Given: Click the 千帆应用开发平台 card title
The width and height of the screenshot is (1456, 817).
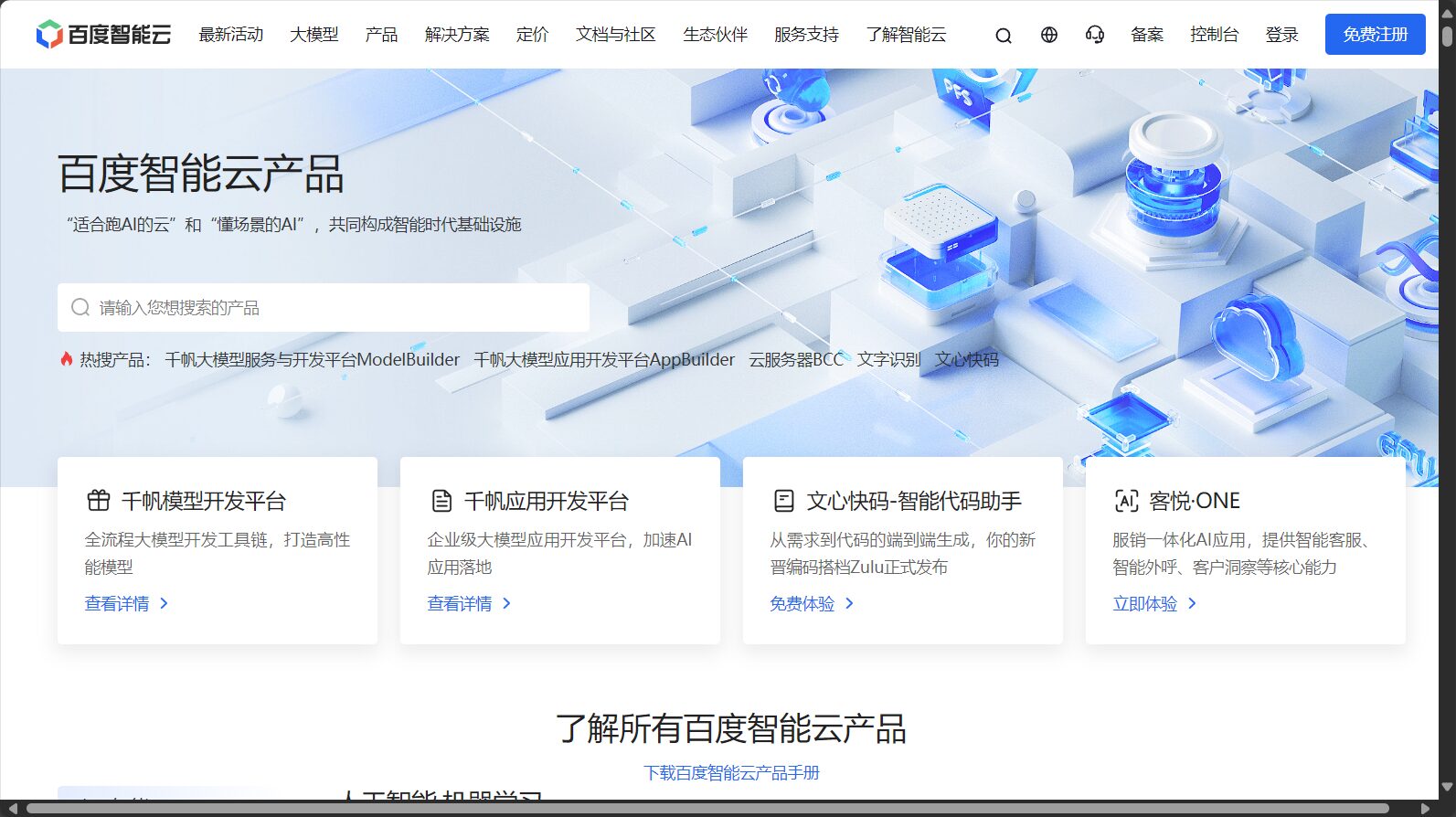Looking at the screenshot, I should point(547,501).
